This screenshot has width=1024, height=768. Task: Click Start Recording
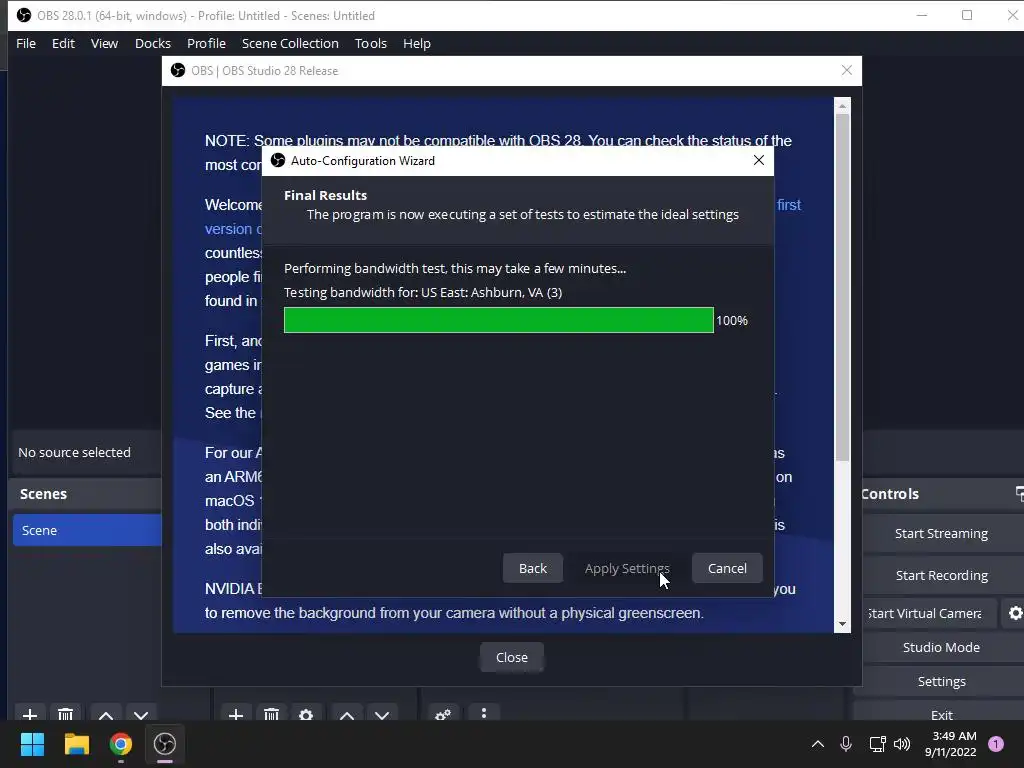[941, 575]
